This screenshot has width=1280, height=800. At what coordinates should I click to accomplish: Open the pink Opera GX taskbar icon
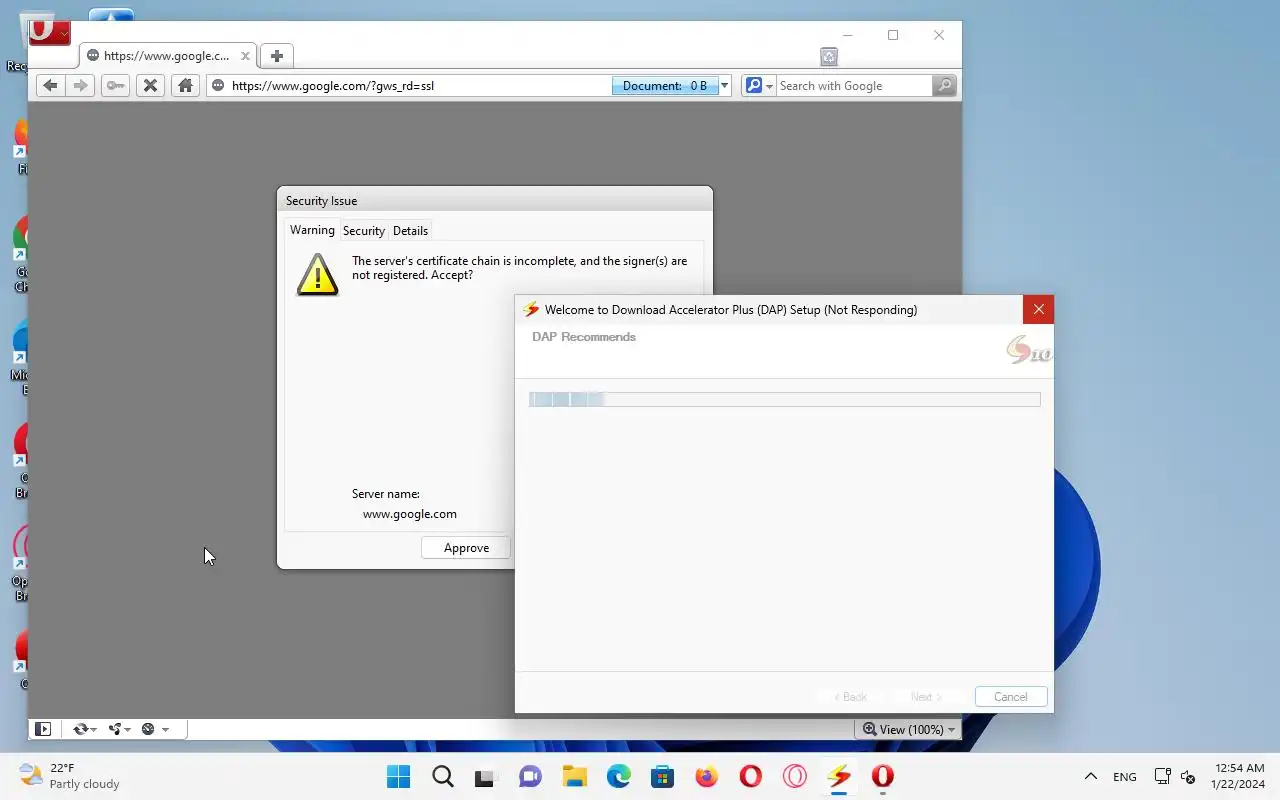[x=794, y=777]
